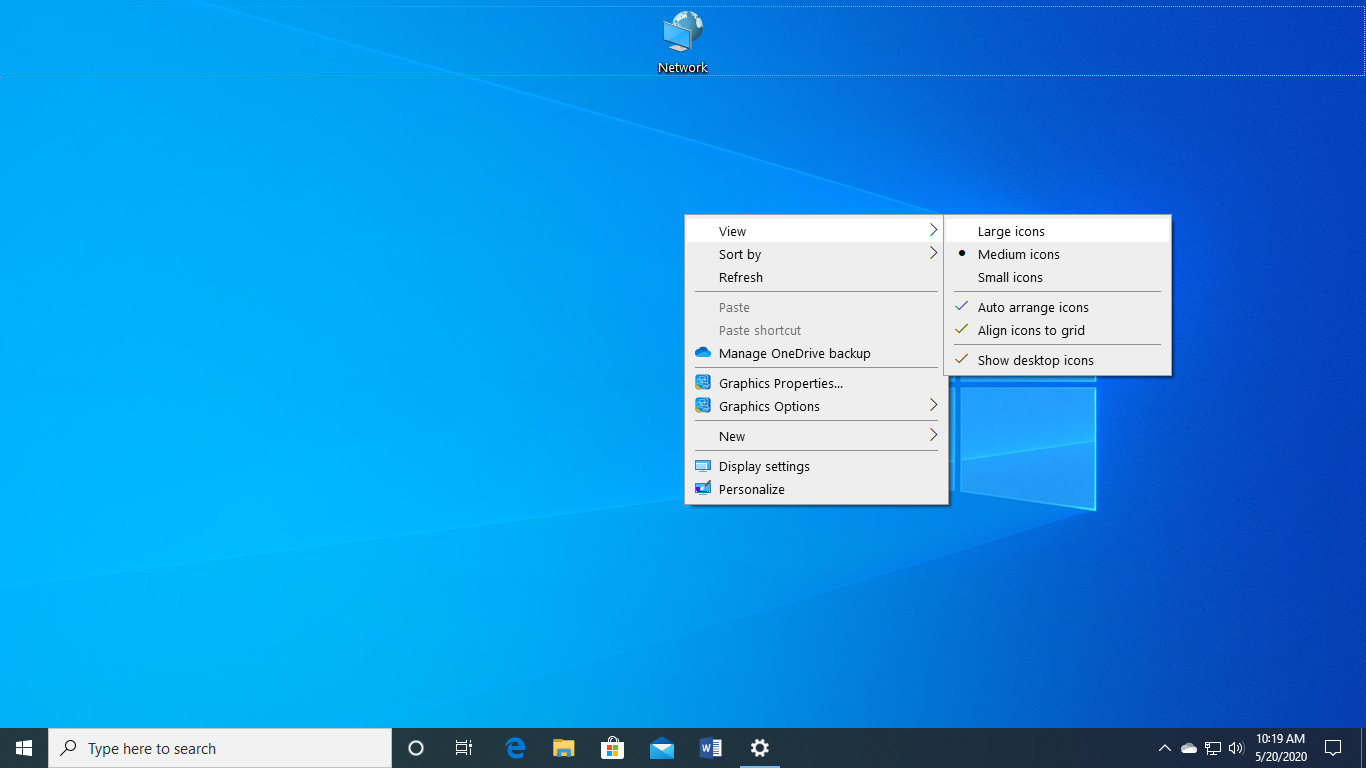Launch Microsoft Edge from the taskbar
This screenshot has height=768, width=1366.
point(515,748)
